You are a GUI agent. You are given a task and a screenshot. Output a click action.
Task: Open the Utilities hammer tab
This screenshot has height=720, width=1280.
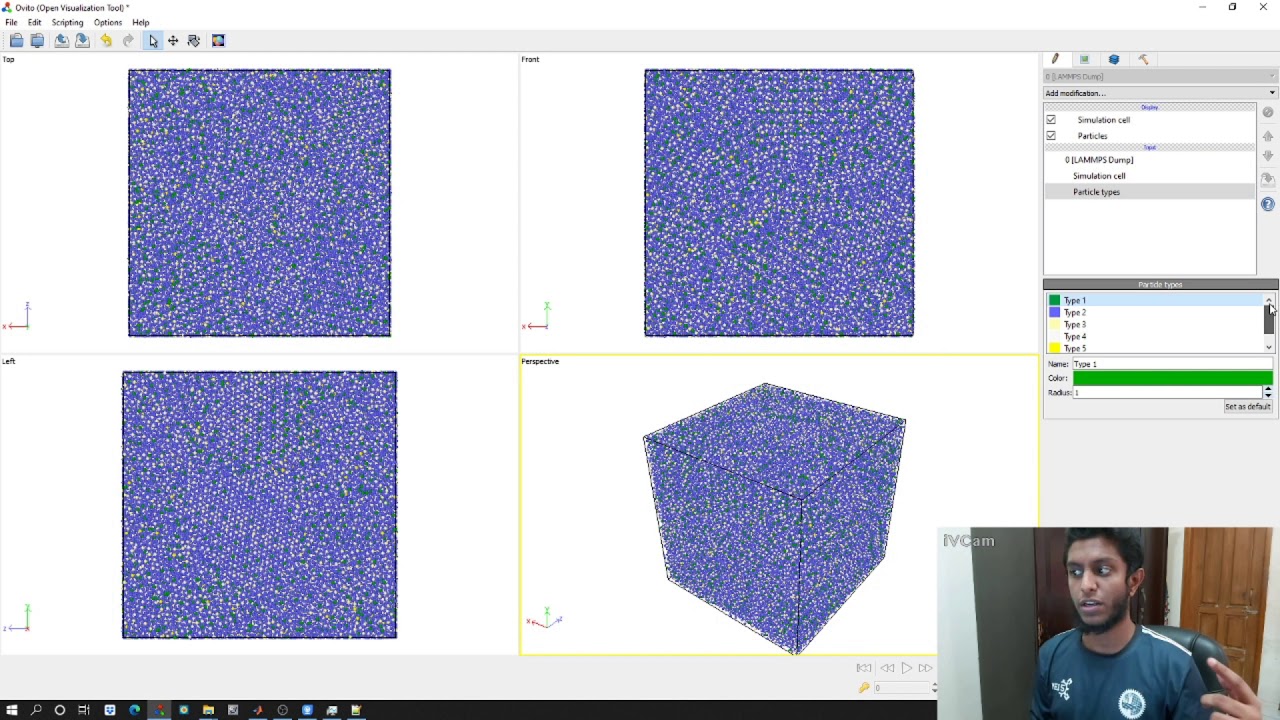[1144, 59]
